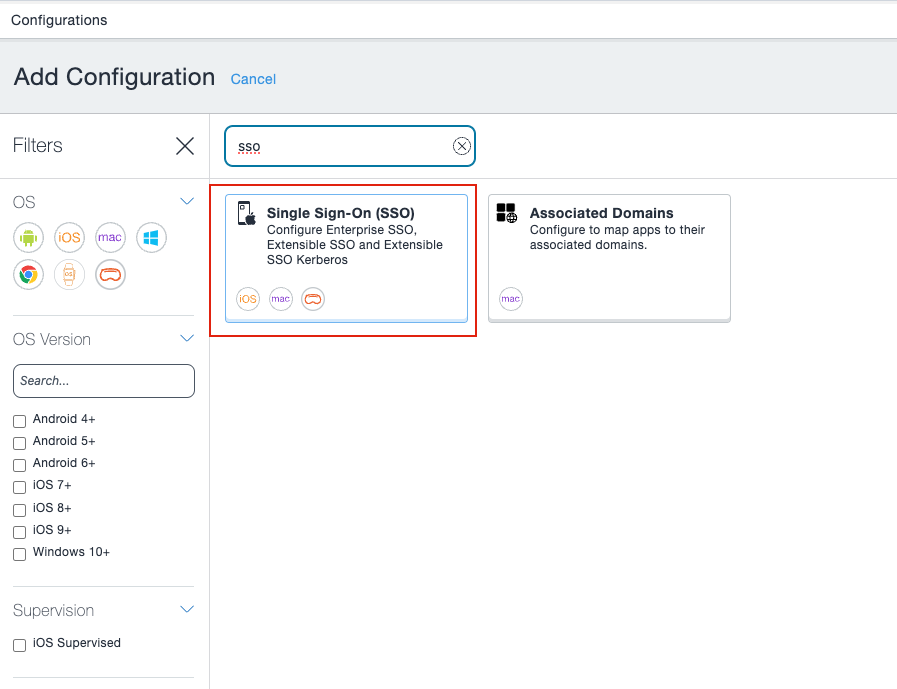
Task: Click the Cancel link
Action: point(253,79)
